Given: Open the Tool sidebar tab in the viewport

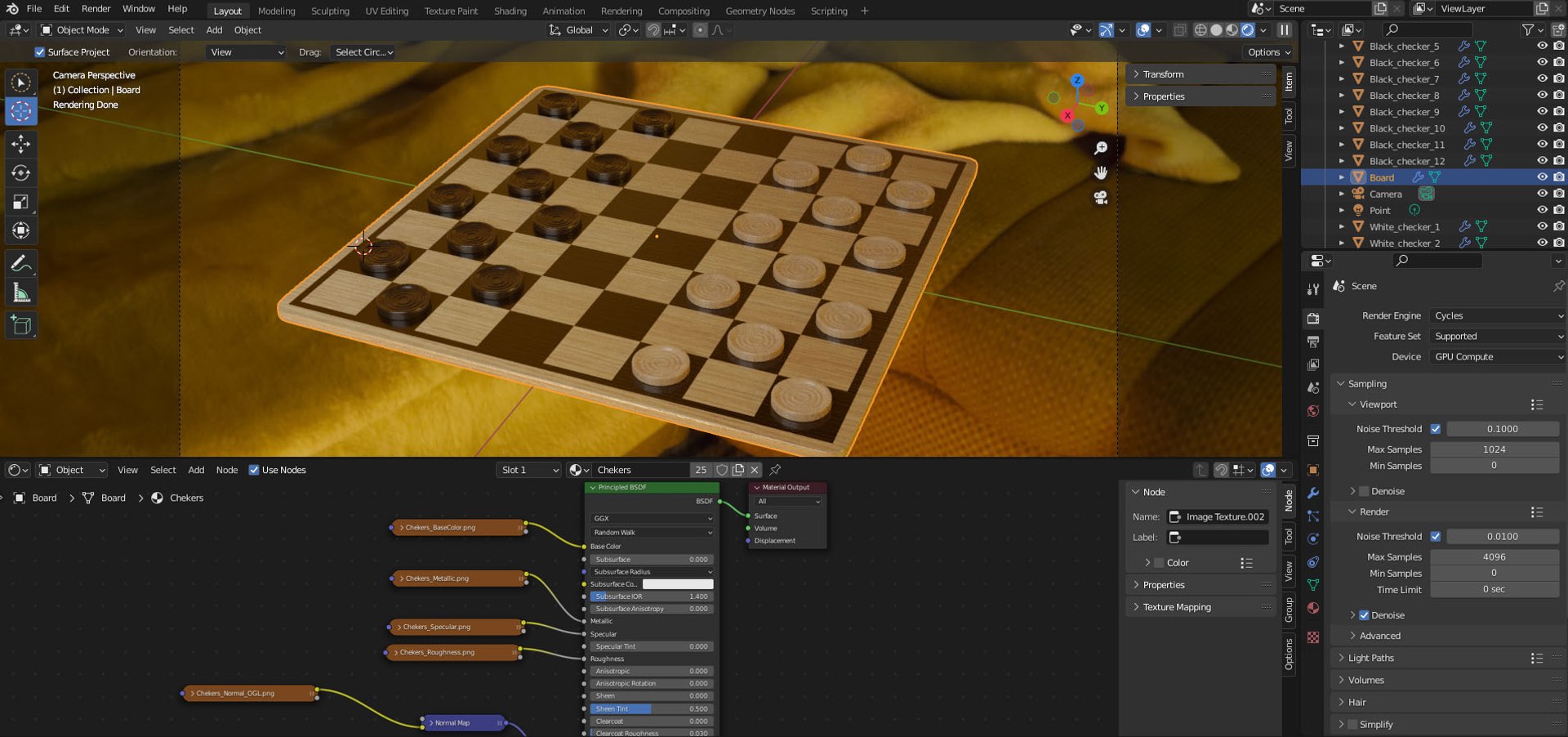Looking at the screenshot, I should (x=1289, y=116).
